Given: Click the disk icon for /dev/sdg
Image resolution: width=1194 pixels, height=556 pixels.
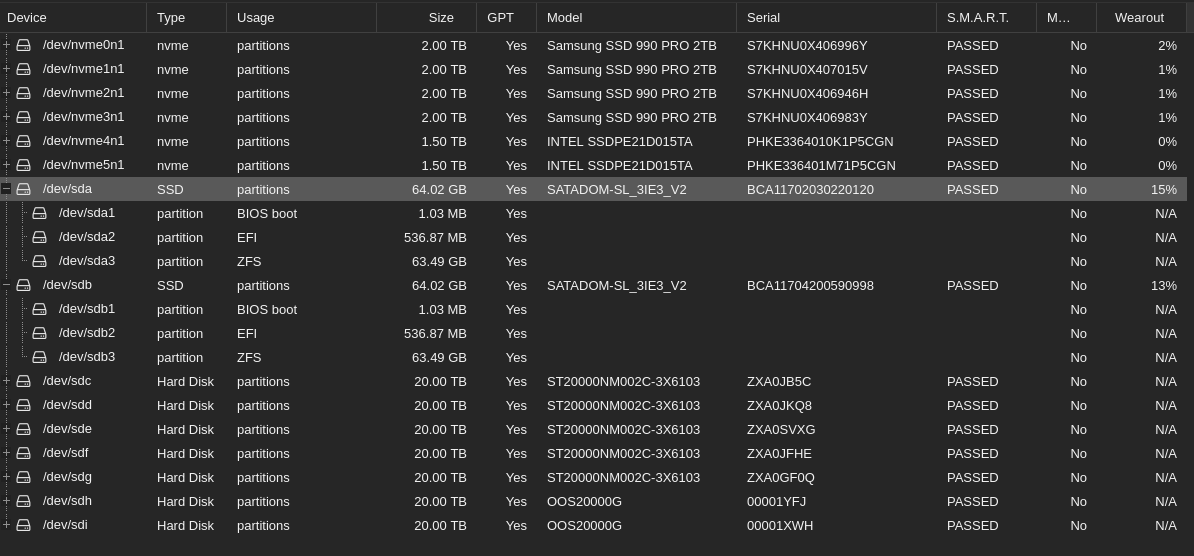Looking at the screenshot, I should click(24, 478).
